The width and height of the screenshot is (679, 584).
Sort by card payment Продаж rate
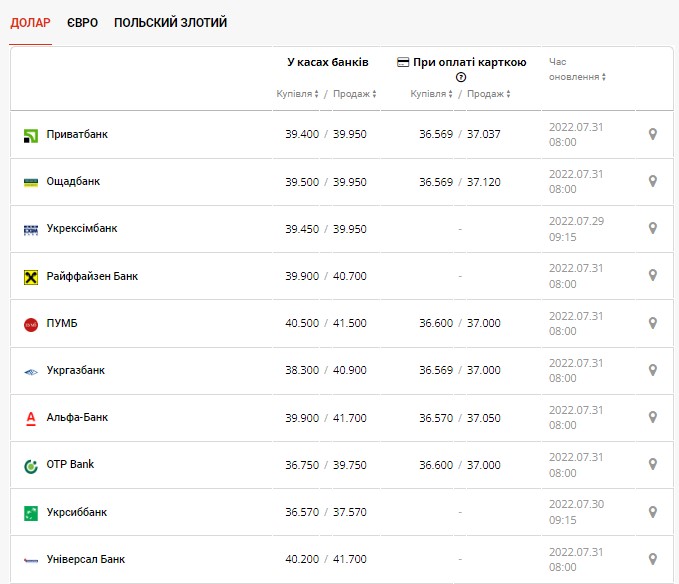pos(488,94)
